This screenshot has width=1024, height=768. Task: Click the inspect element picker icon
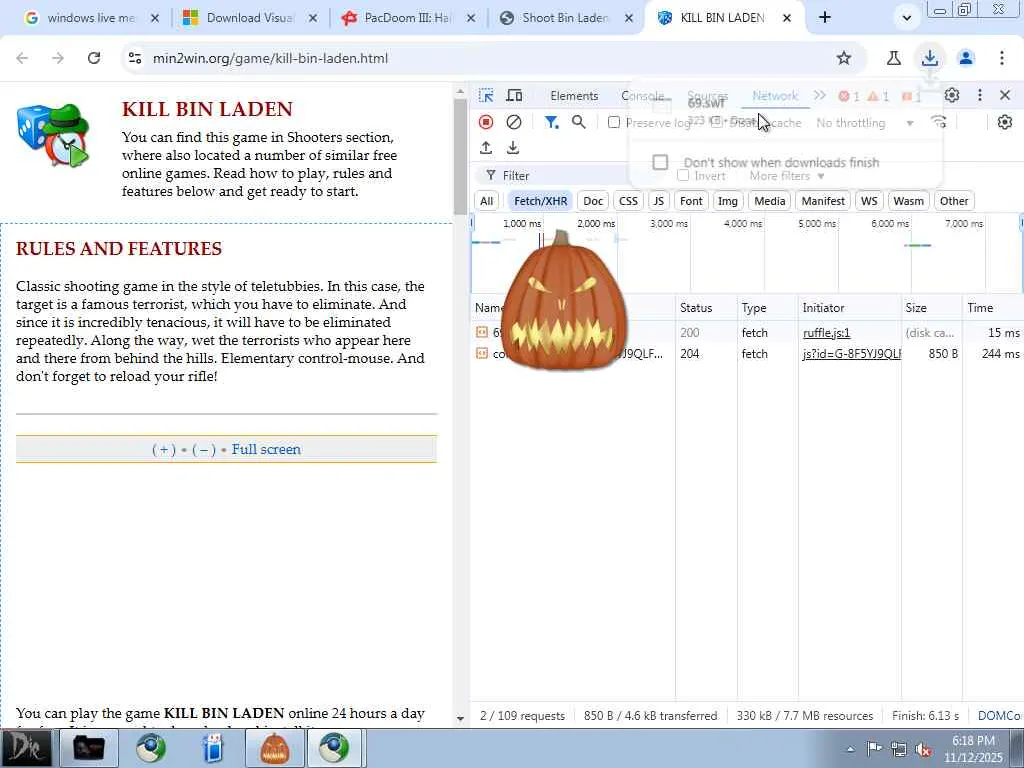point(486,95)
